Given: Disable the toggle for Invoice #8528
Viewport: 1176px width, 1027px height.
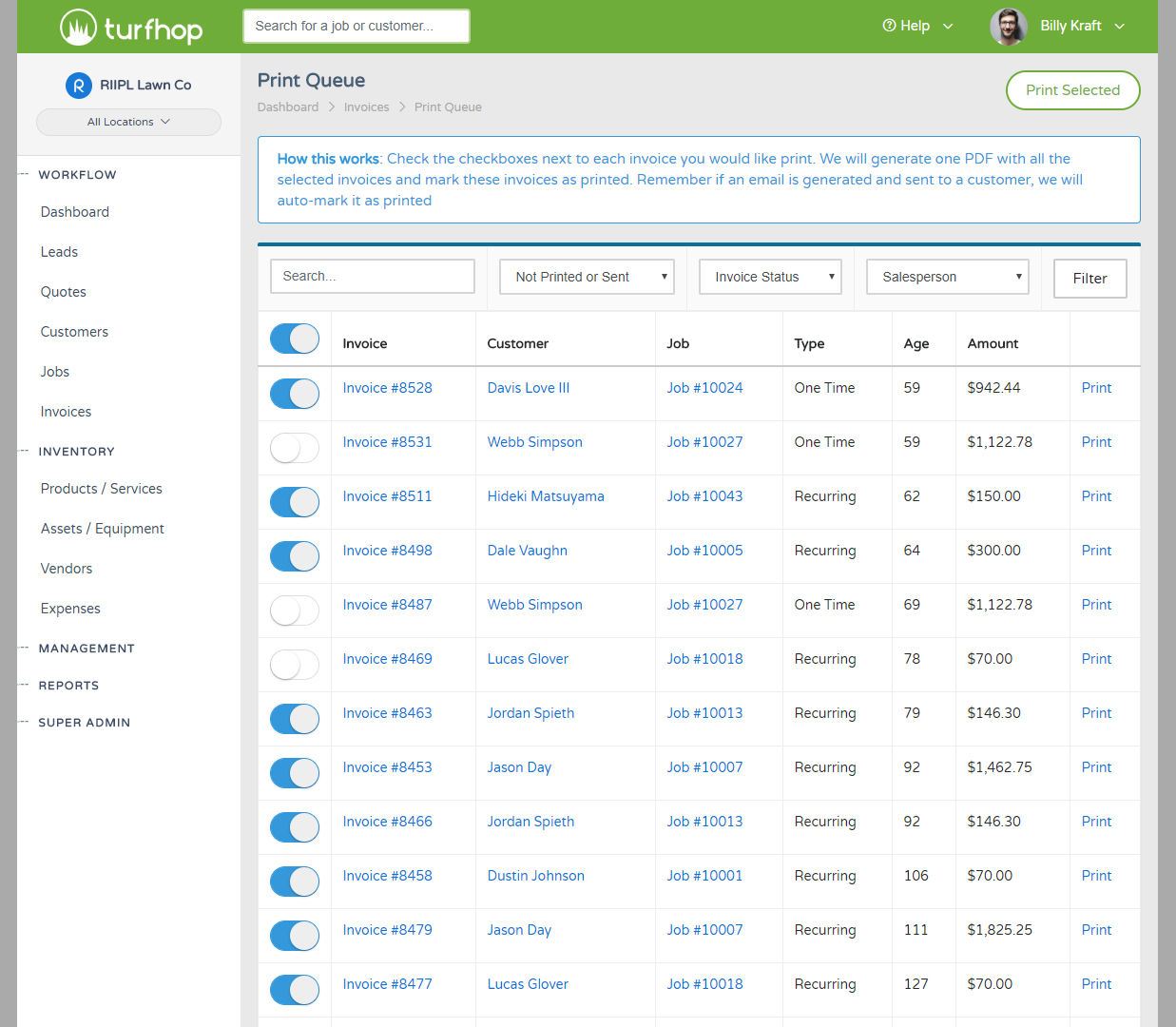Looking at the screenshot, I should [295, 393].
